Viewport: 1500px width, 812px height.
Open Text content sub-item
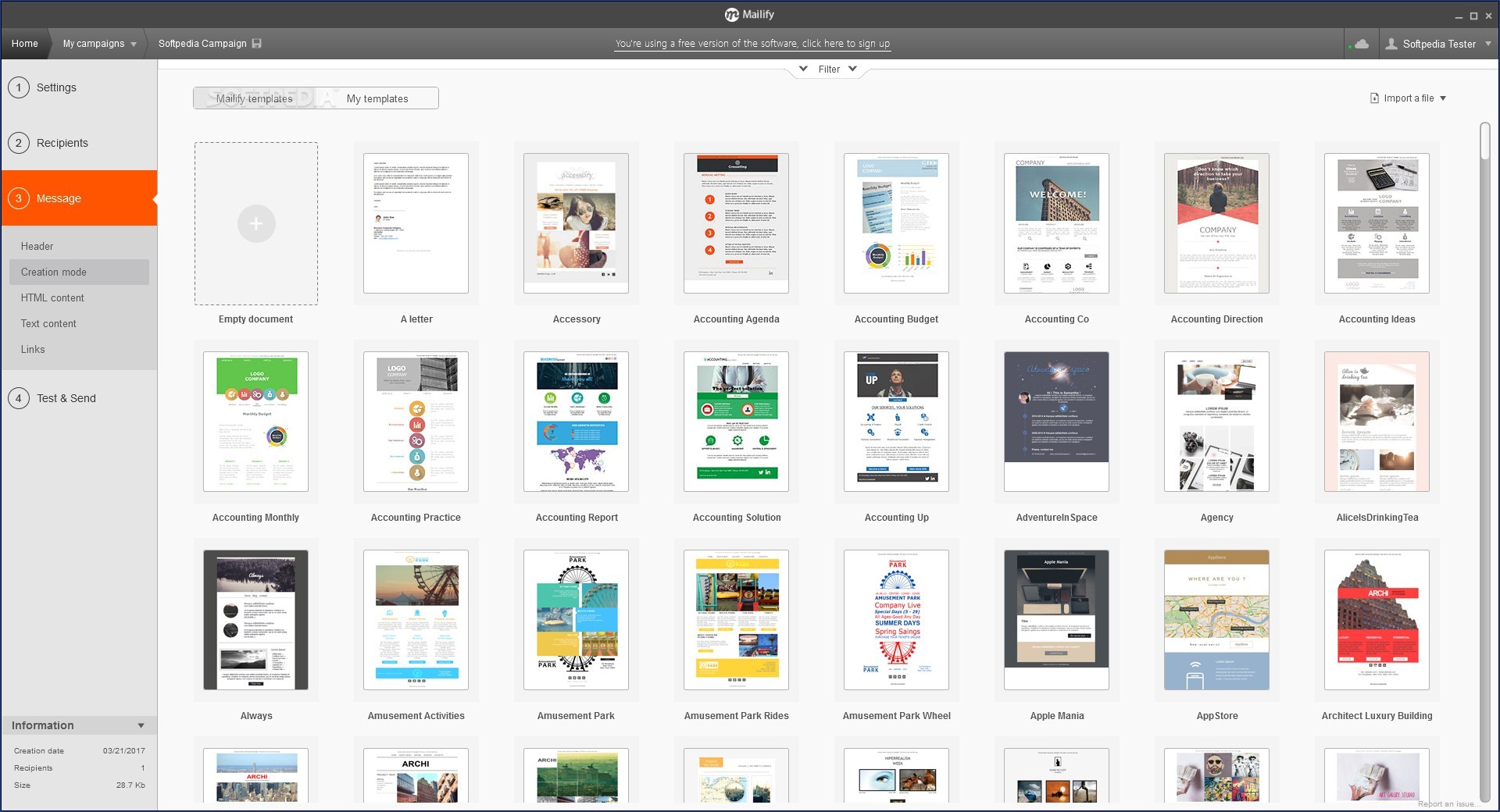(x=48, y=323)
